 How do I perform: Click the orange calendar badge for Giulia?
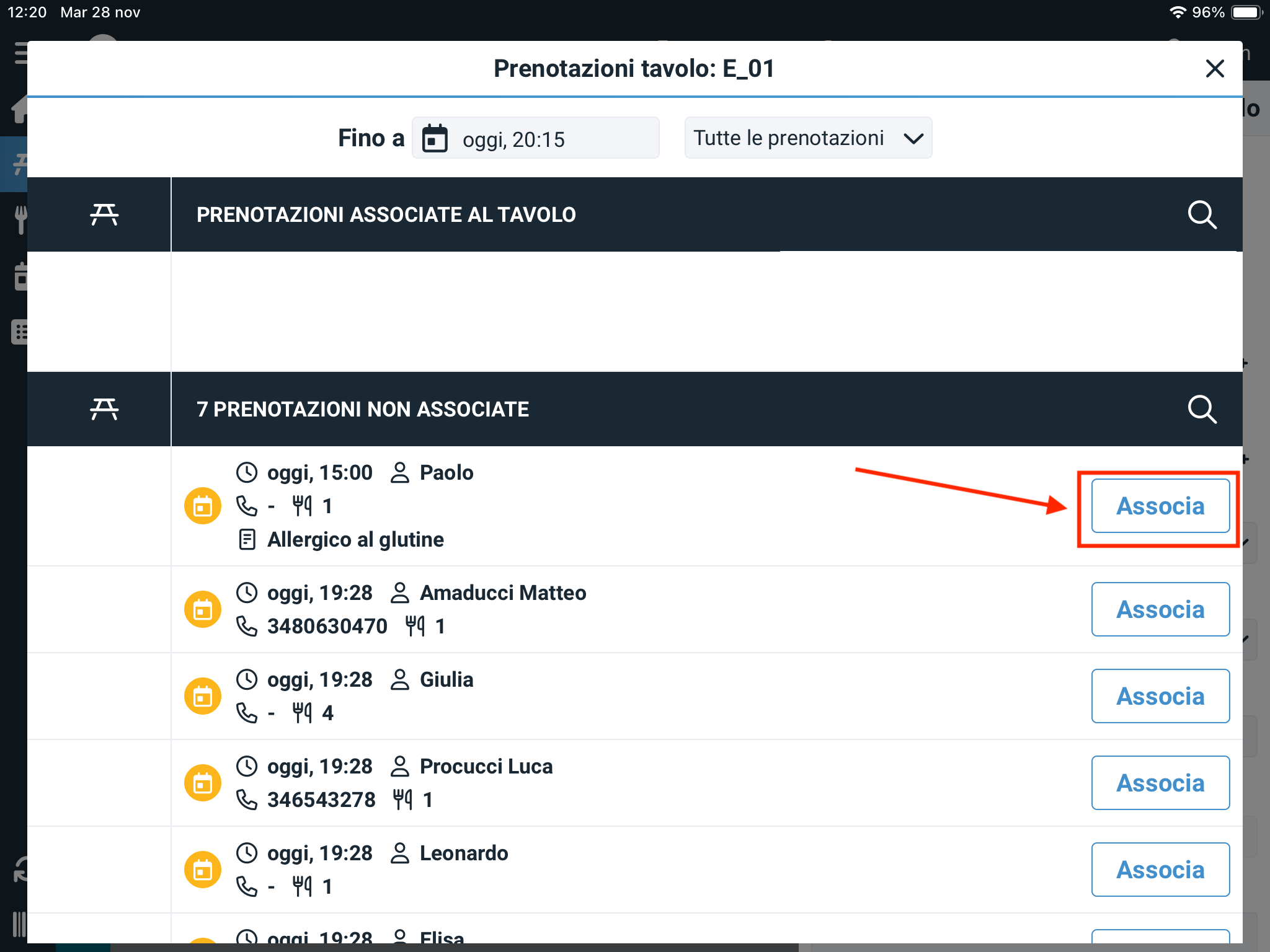(x=203, y=697)
